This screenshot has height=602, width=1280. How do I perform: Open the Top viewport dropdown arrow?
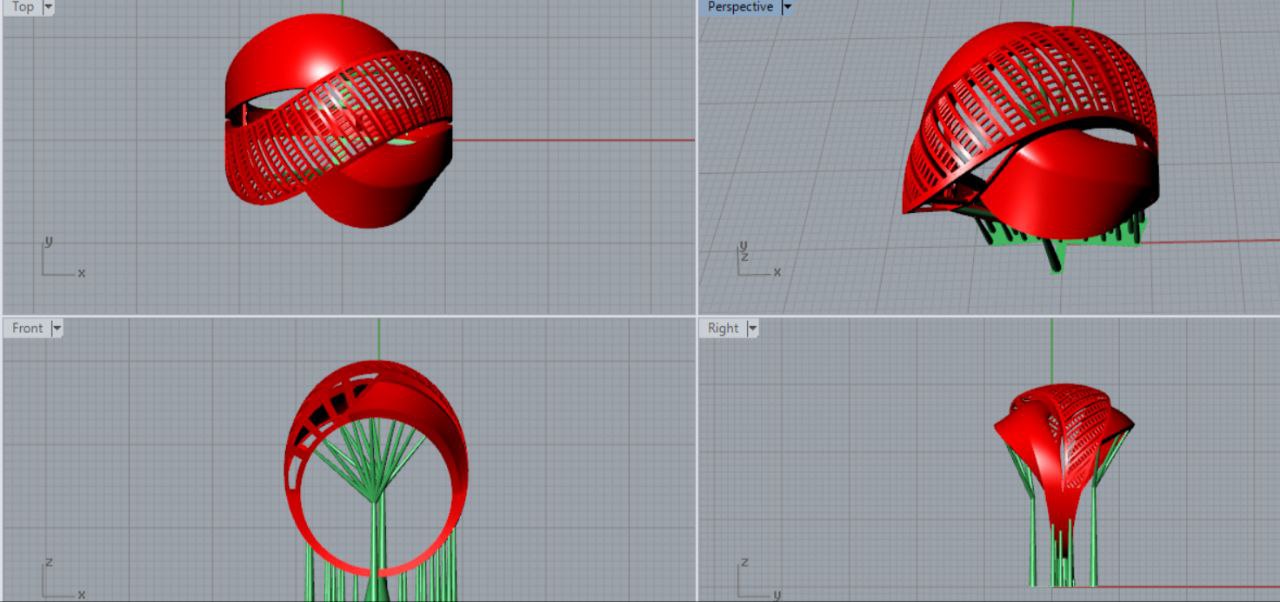(49, 7)
